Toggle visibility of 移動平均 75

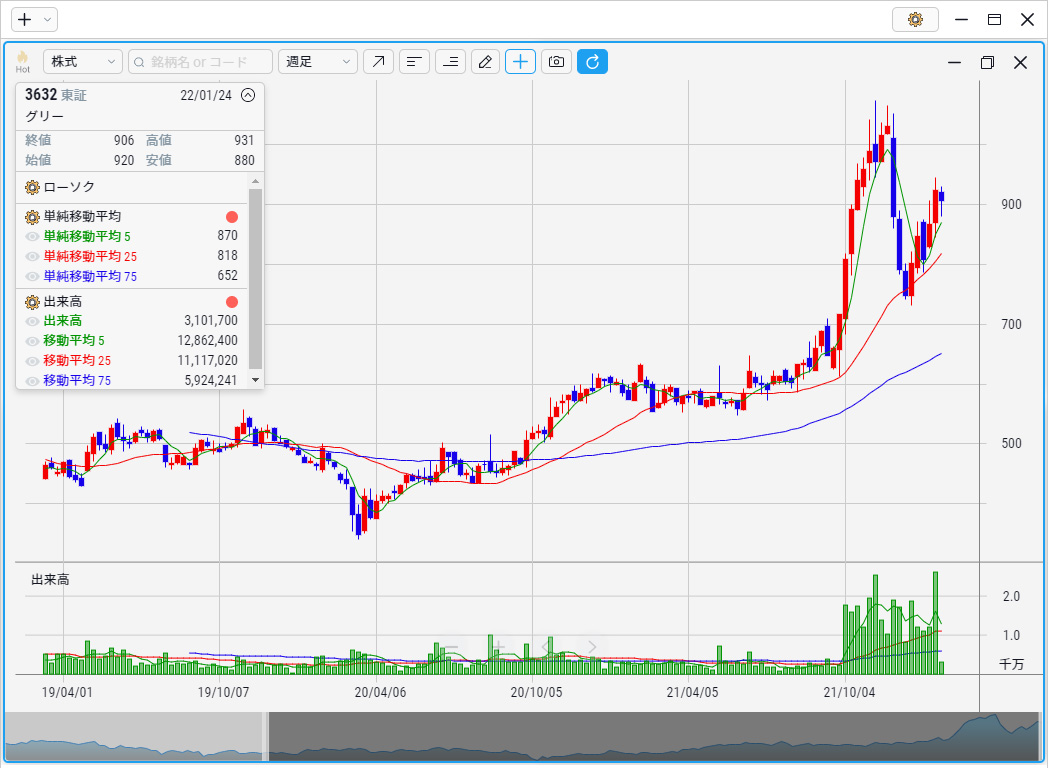31,381
